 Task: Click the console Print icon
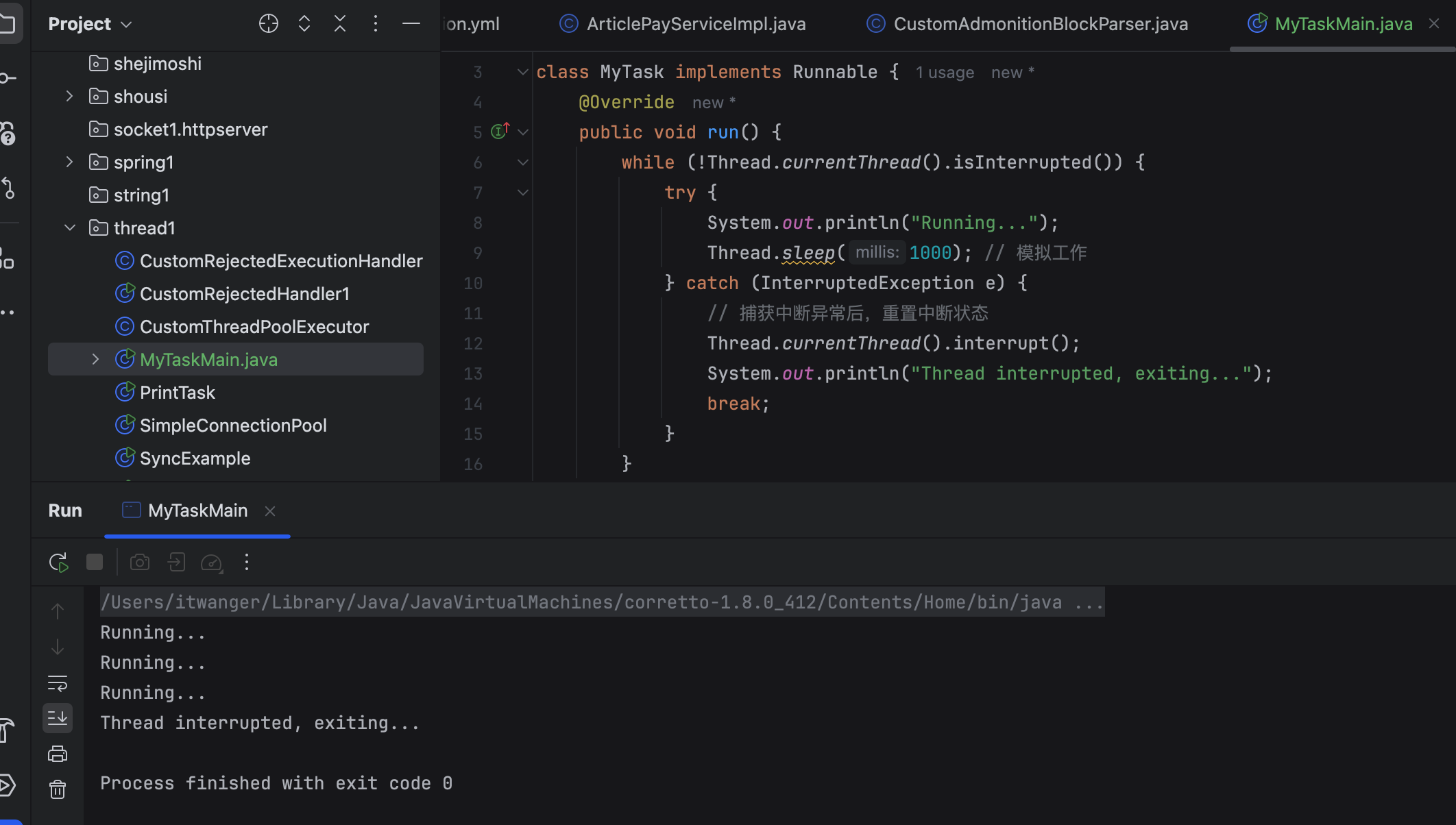(x=58, y=754)
